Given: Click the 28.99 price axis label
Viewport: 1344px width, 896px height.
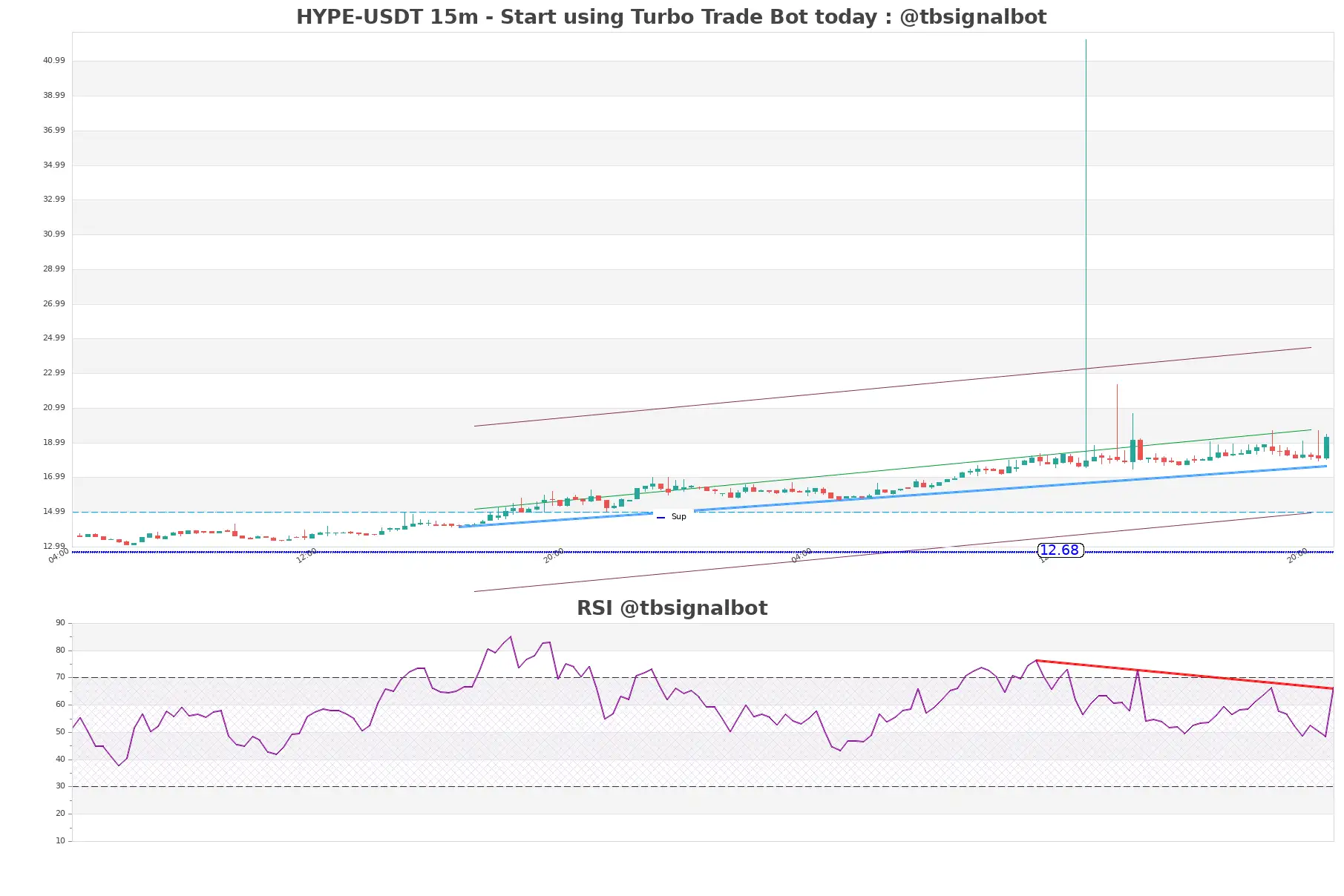Looking at the screenshot, I should [x=54, y=269].
